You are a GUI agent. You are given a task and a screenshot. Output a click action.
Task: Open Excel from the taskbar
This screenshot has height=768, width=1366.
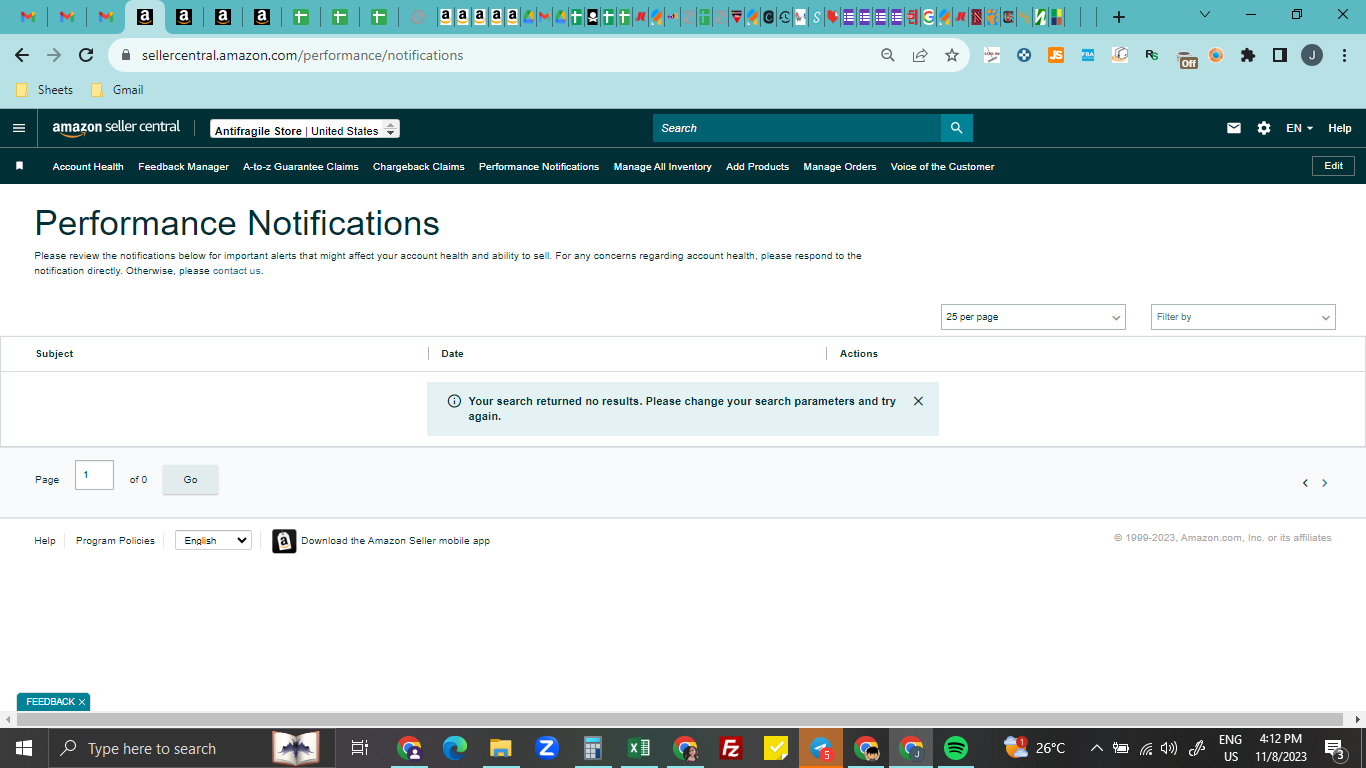(639, 748)
